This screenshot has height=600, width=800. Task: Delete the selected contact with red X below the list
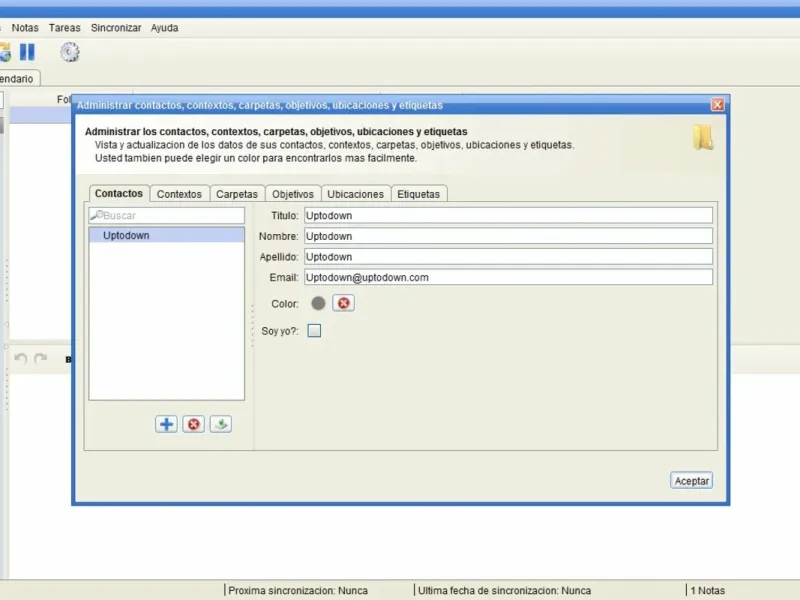[x=193, y=424]
